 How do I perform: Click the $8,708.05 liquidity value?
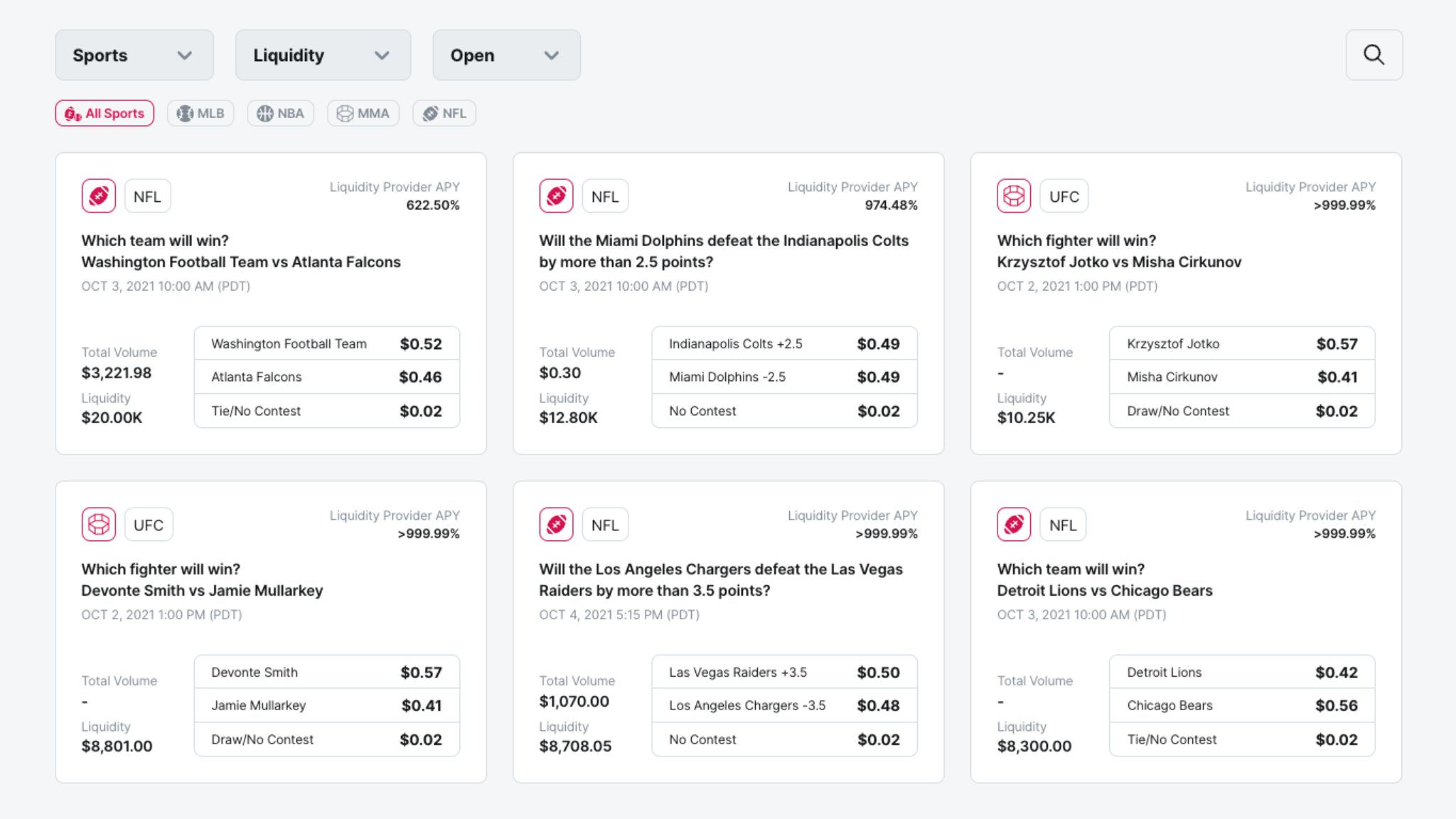click(x=575, y=746)
